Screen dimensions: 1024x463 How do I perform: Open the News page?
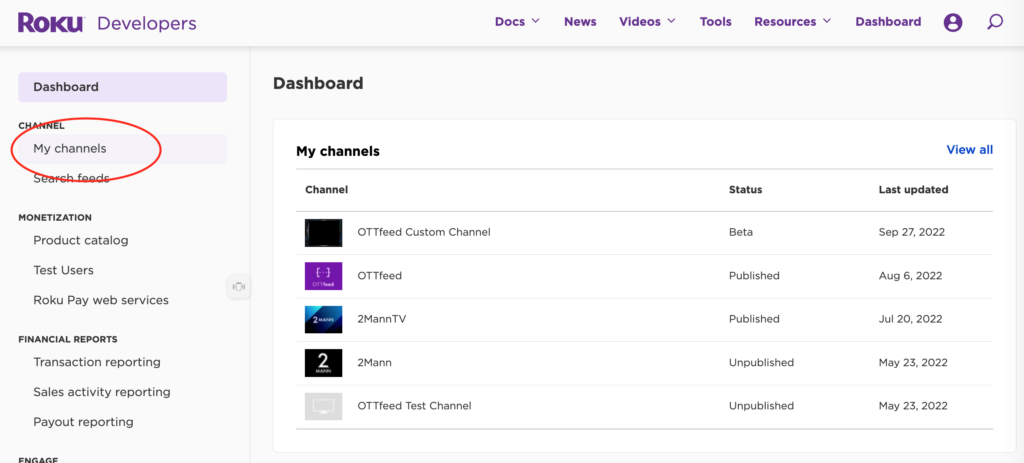(580, 22)
